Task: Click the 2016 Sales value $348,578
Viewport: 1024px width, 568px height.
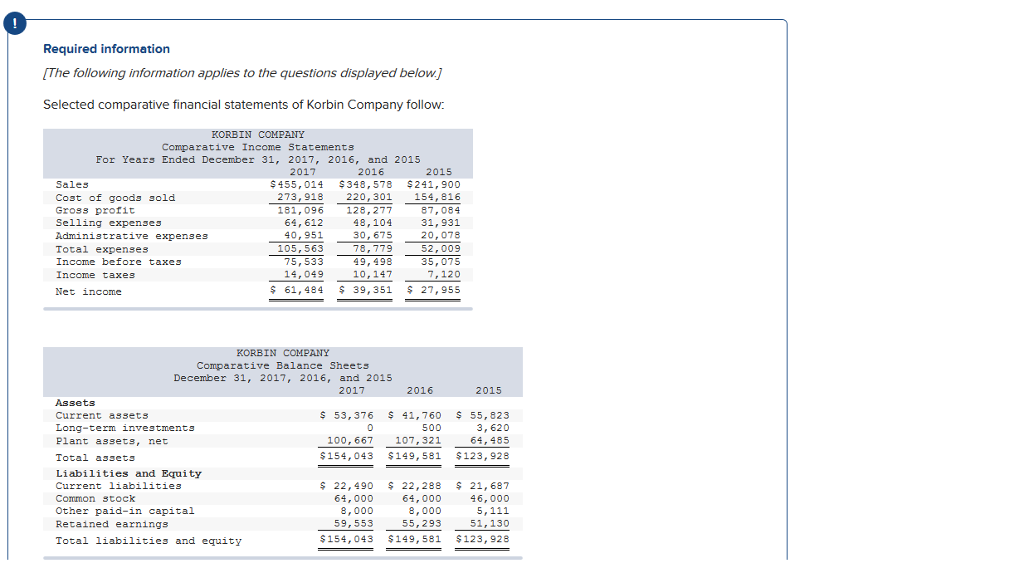Action: click(365, 185)
